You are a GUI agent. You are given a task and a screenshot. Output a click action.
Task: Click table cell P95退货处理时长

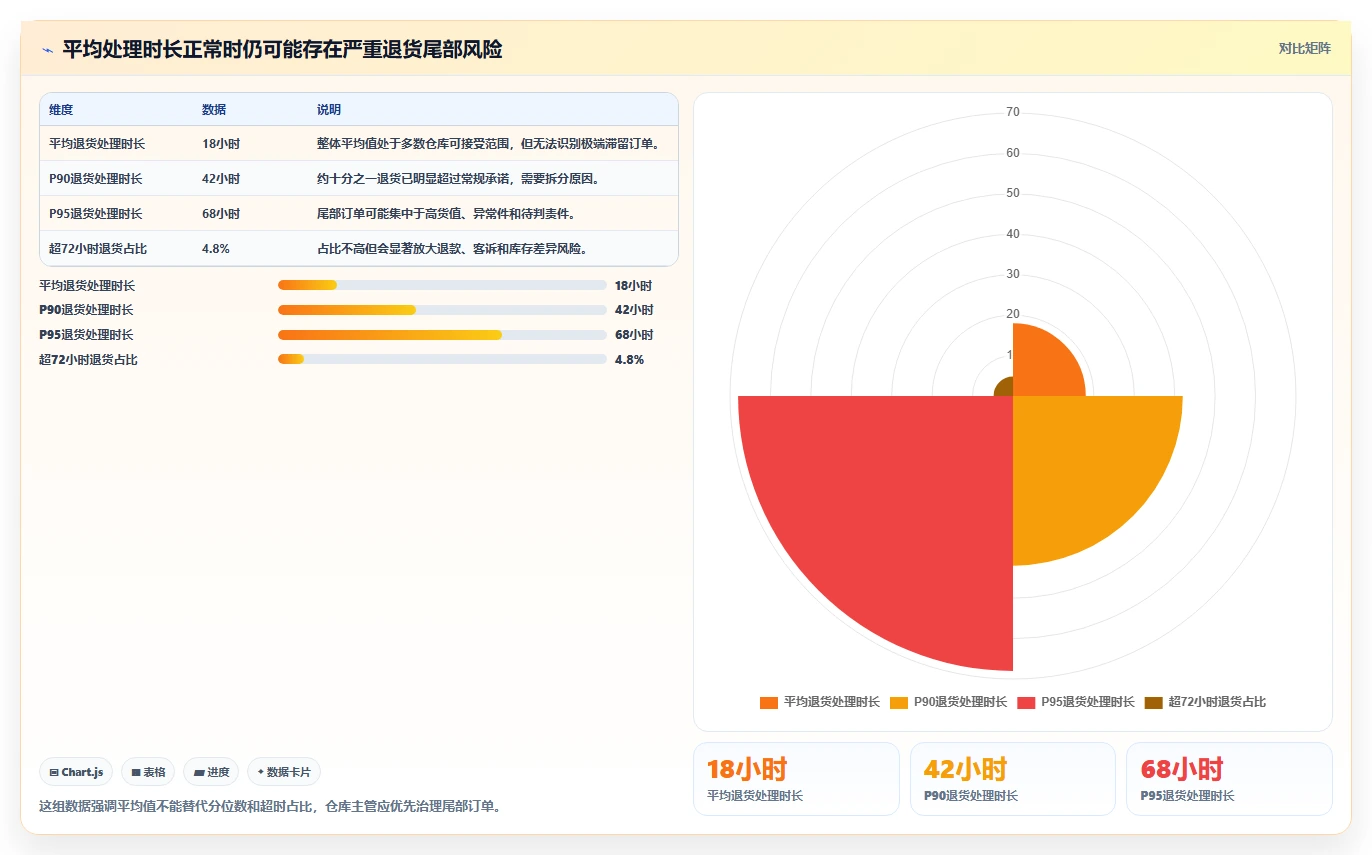tap(96, 214)
